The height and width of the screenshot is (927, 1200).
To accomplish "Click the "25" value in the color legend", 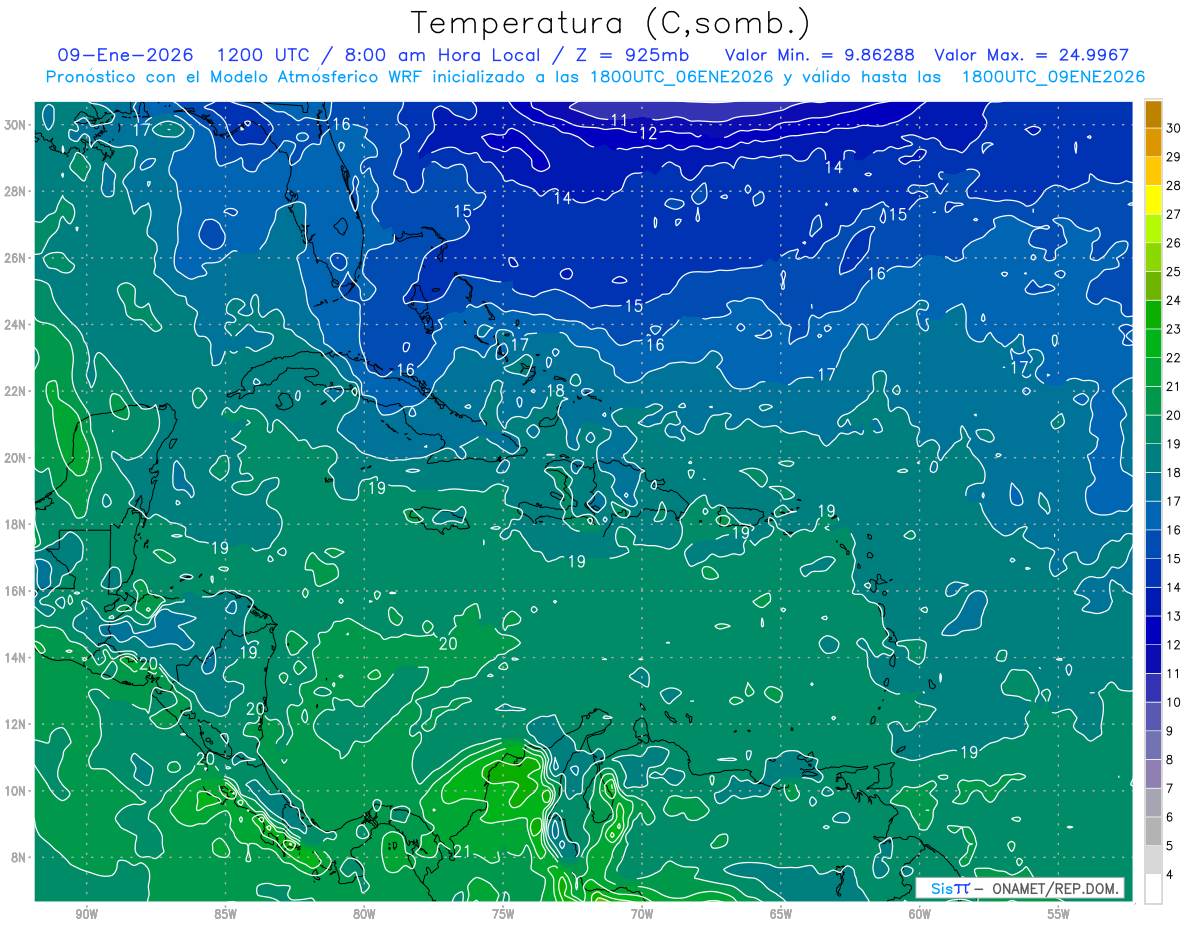I will pyautogui.click(x=1173, y=272).
